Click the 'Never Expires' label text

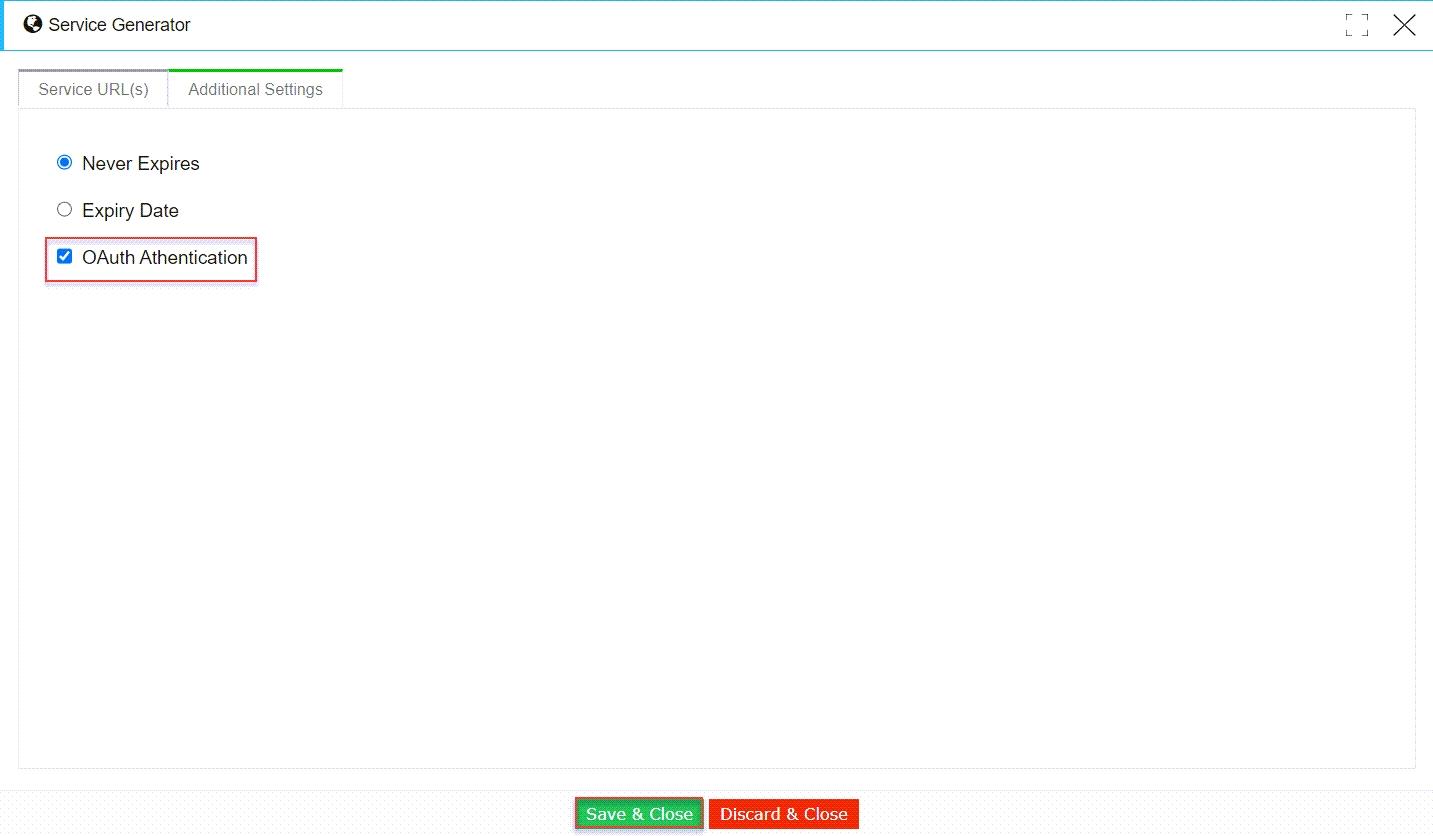click(141, 164)
